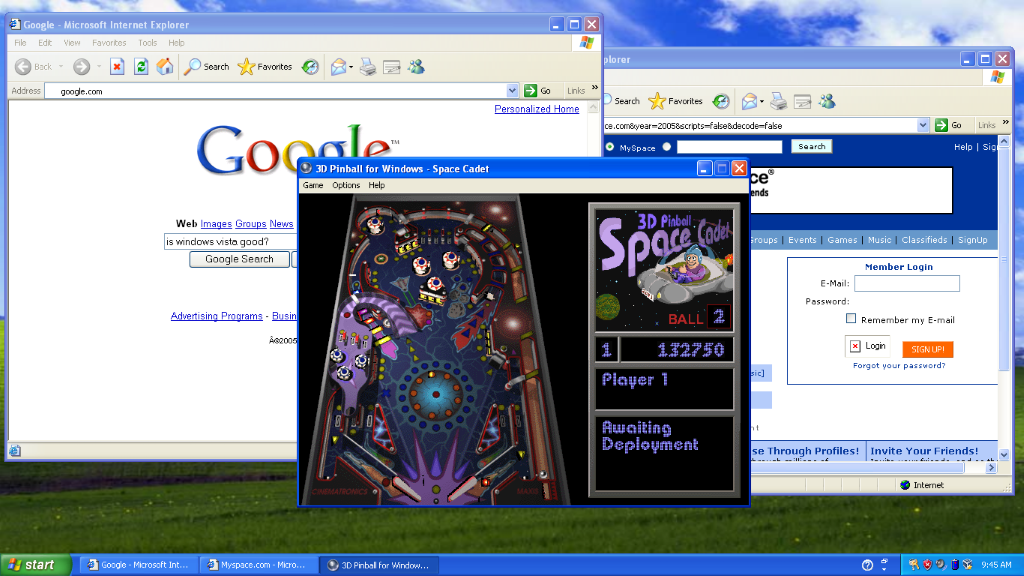Open Favorites star in Myspace IE window
This screenshot has height=576, width=1024.
click(676, 101)
